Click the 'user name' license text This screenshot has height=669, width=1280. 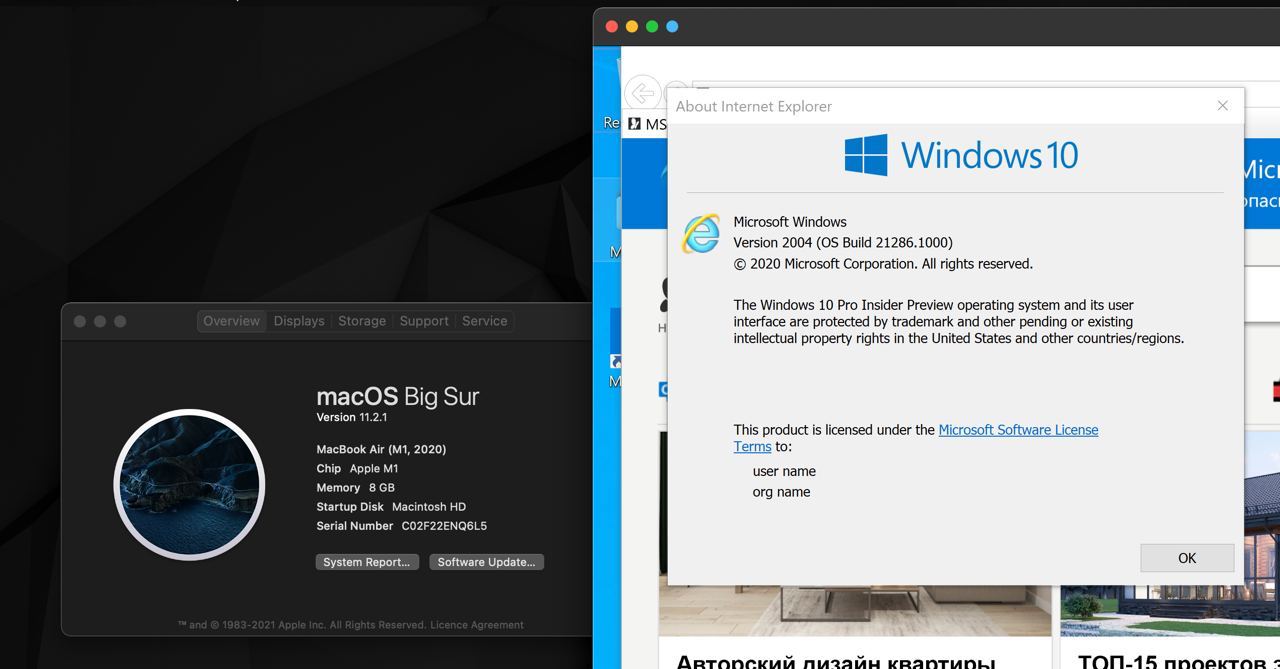click(x=784, y=471)
